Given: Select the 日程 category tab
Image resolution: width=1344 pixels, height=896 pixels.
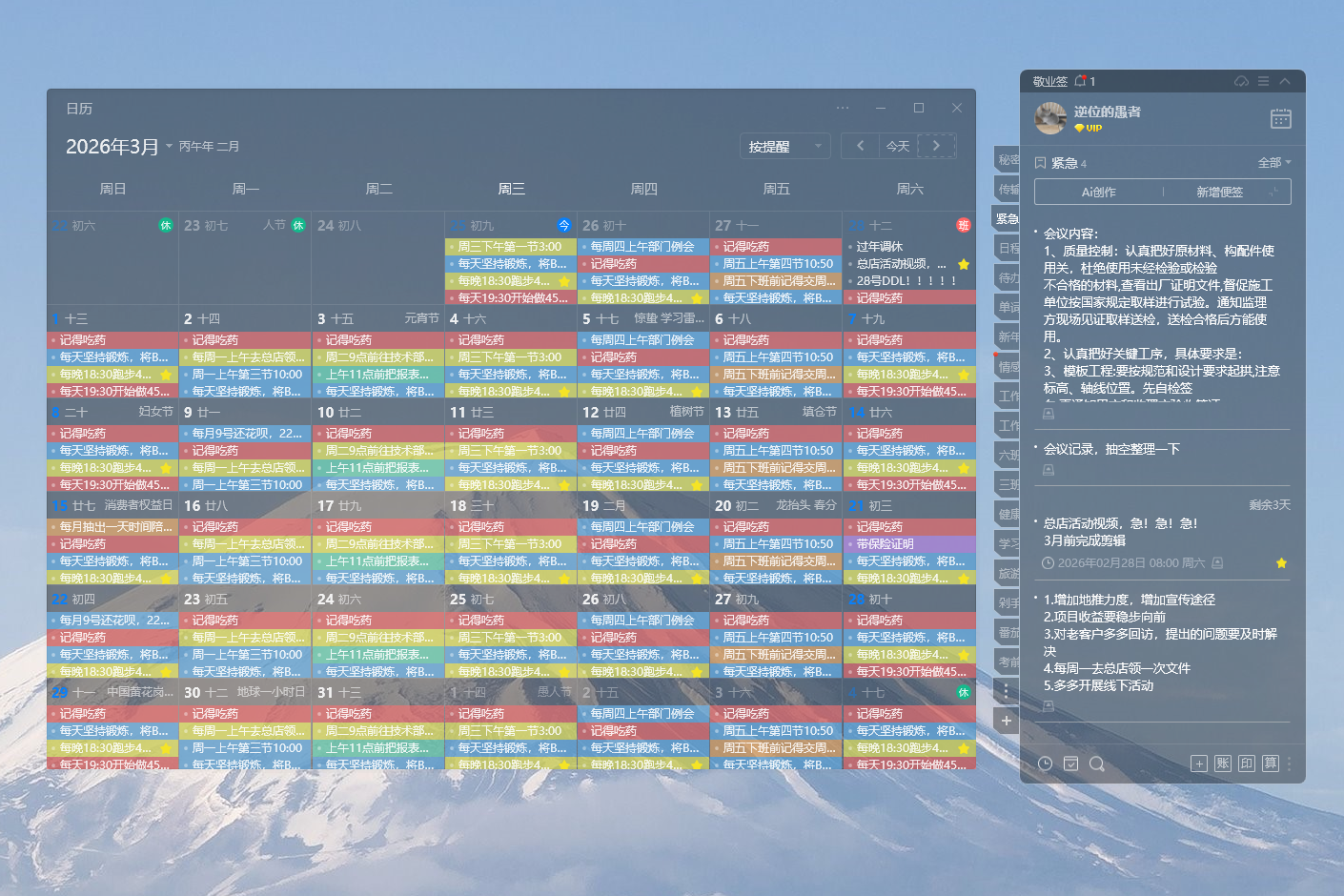Looking at the screenshot, I should [x=1007, y=247].
